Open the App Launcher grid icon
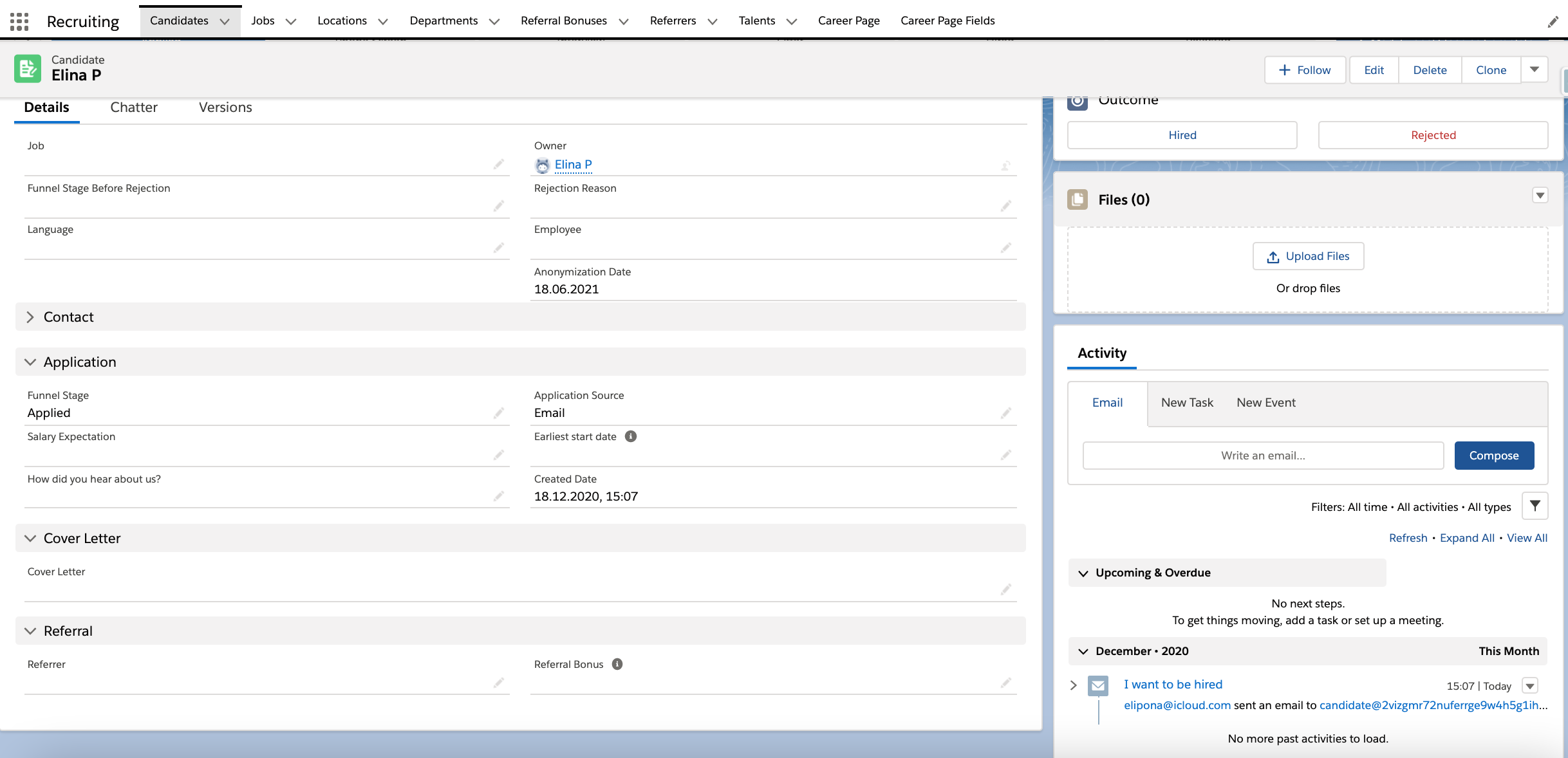 coord(19,21)
